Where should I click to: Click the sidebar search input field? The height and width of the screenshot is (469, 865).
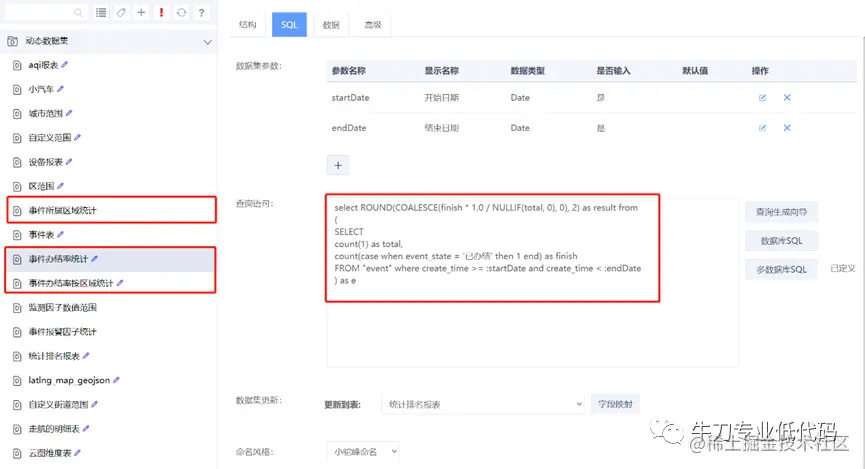pos(44,12)
